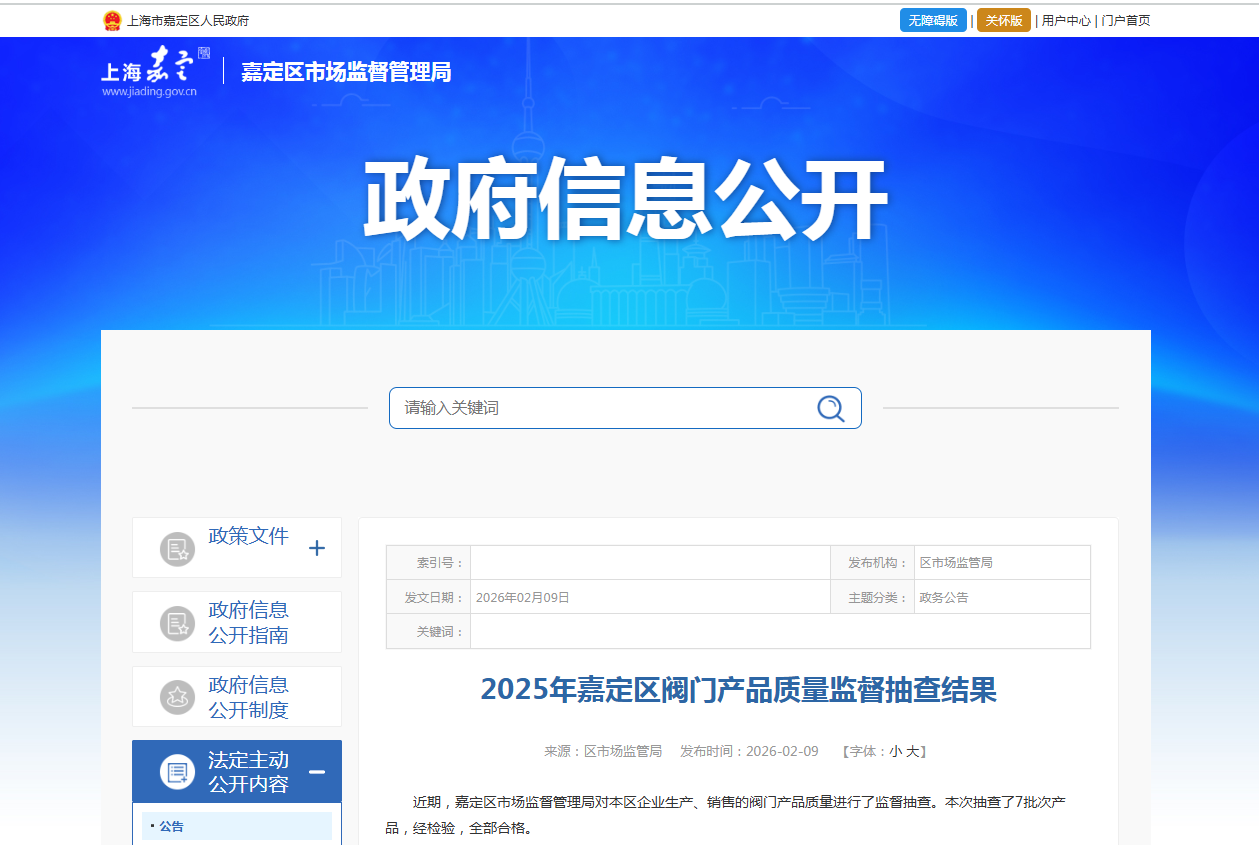Click the 政府信息公开指南 document icon
The height and width of the screenshot is (845, 1259).
pos(177,621)
